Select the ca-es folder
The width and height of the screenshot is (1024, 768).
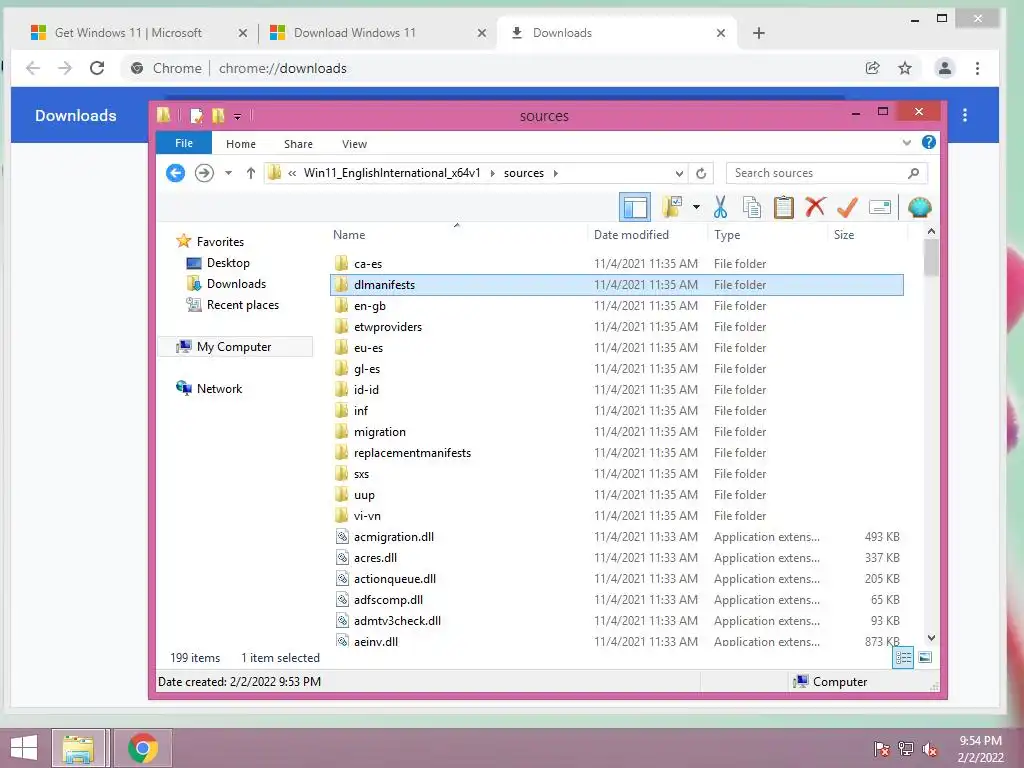tap(617, 264)
